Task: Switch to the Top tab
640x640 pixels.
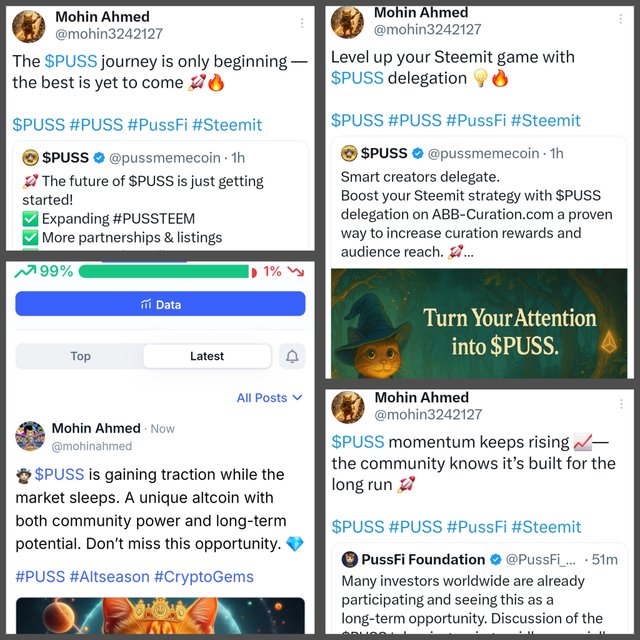Action: pos(80,356)
